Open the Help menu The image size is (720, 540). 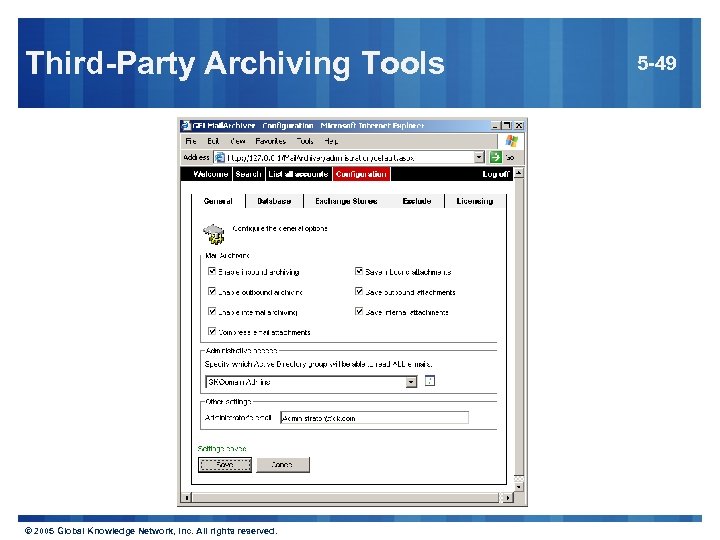click(331, 141)
